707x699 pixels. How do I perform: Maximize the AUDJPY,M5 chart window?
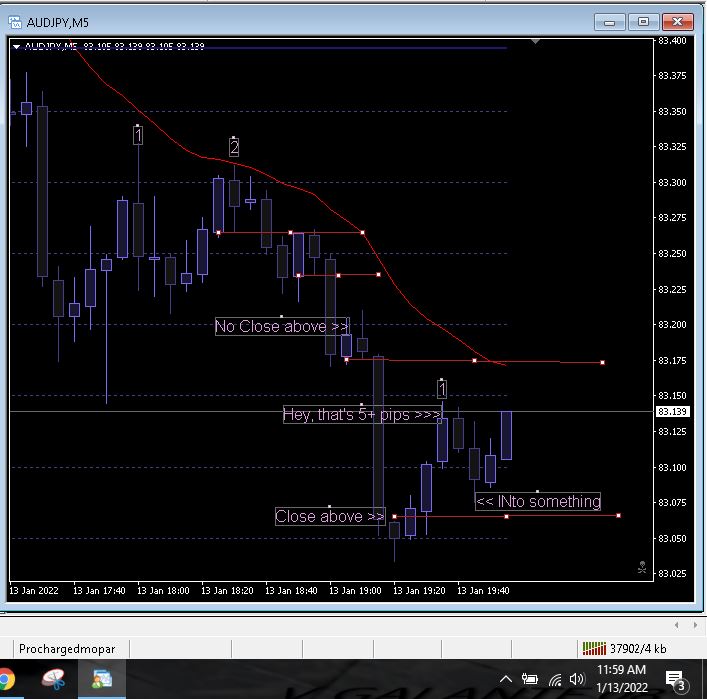[x=643, y=22]
